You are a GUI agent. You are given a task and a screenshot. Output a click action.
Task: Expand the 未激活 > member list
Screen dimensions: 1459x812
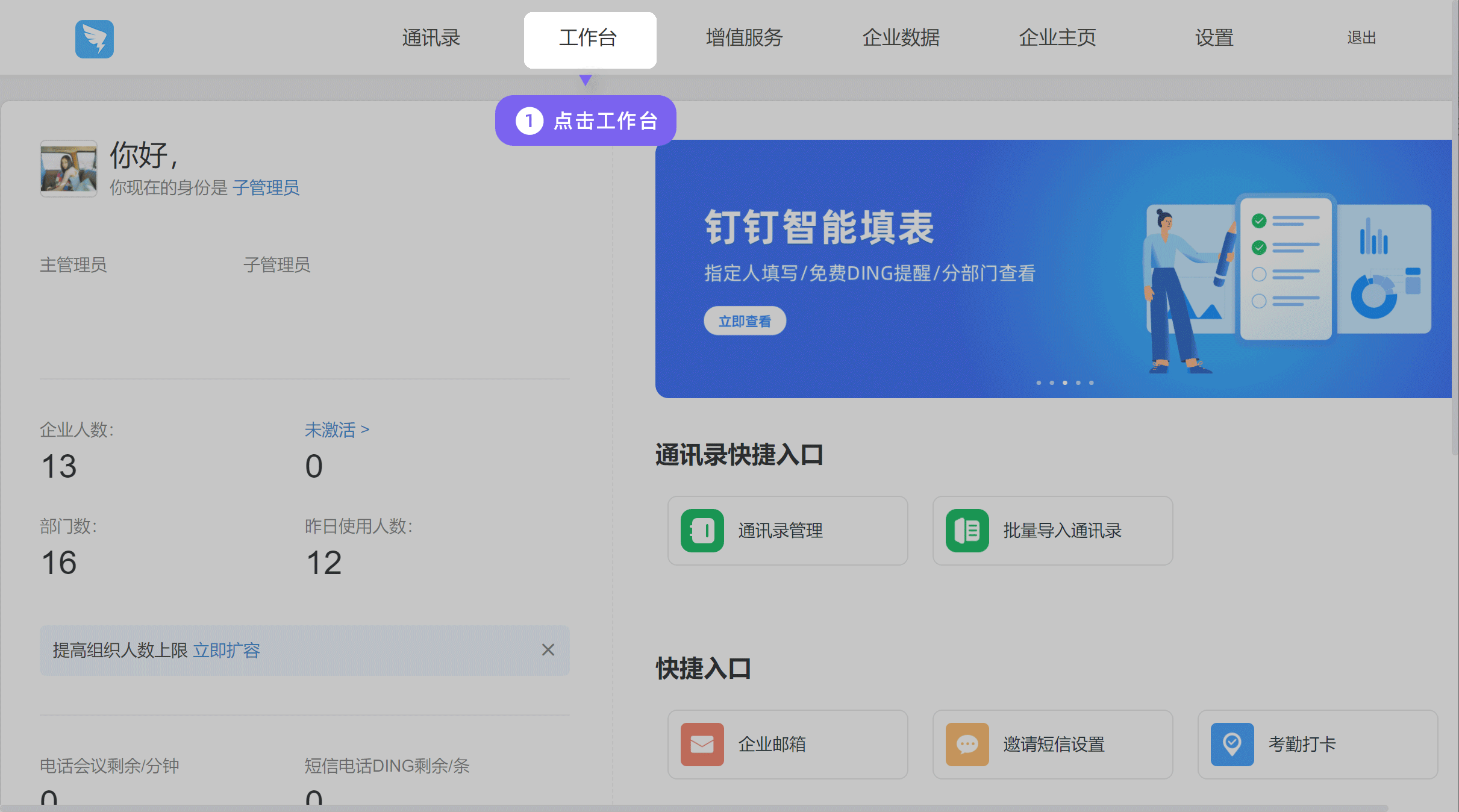337,429
